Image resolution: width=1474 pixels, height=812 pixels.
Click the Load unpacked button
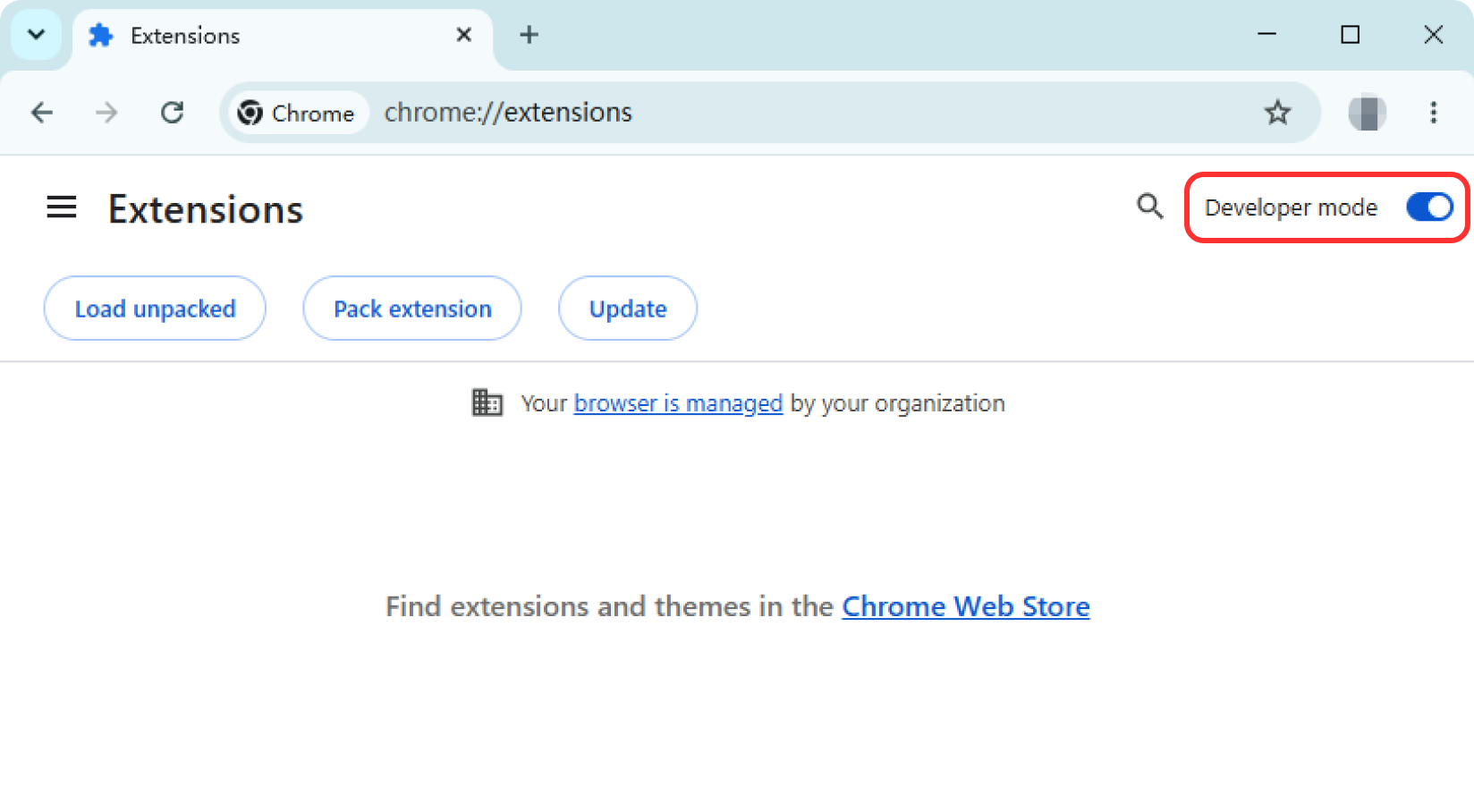click(x=155, y=309)
